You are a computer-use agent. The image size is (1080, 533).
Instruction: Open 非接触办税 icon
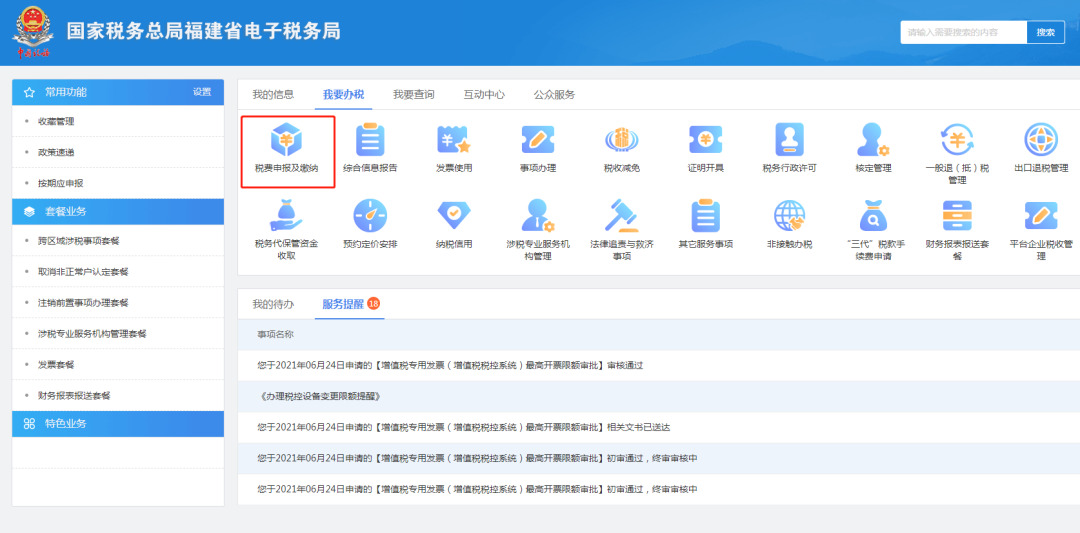tap(790, 216)
